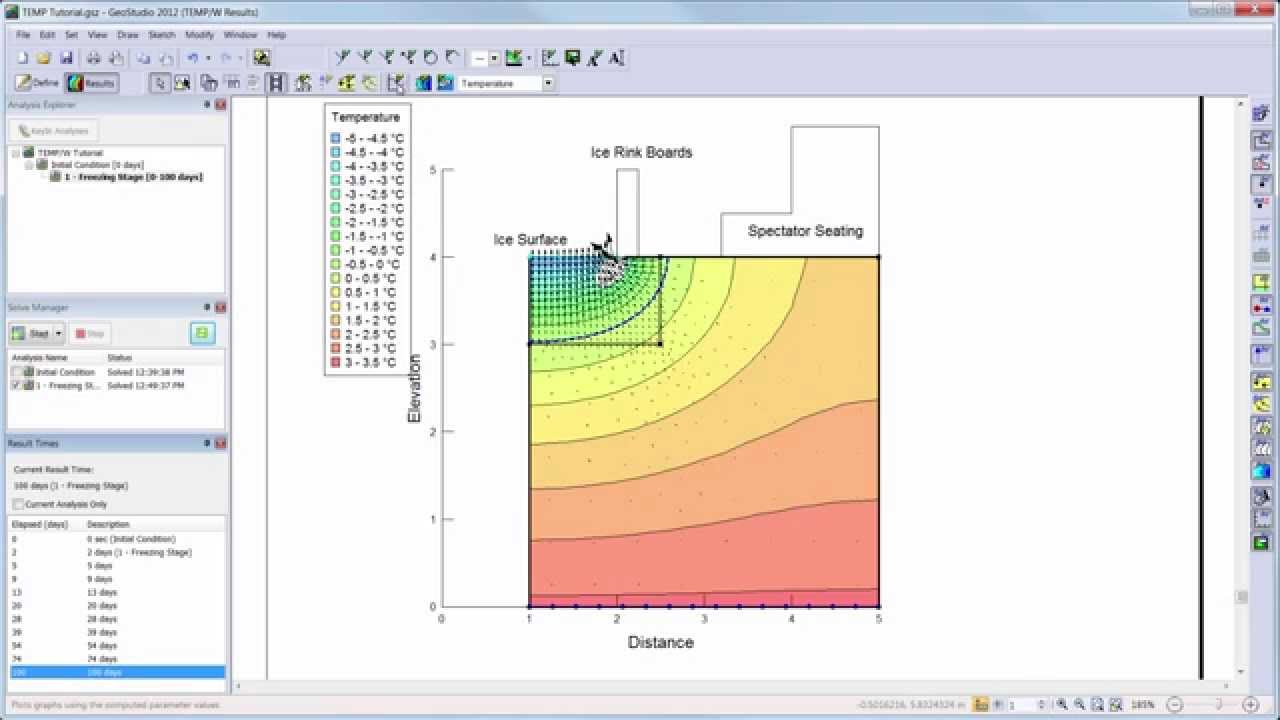Screen dimensions: 1280x720
Task: Click the bottom green icon in right sidebar
Action: tap(1261, 543)
